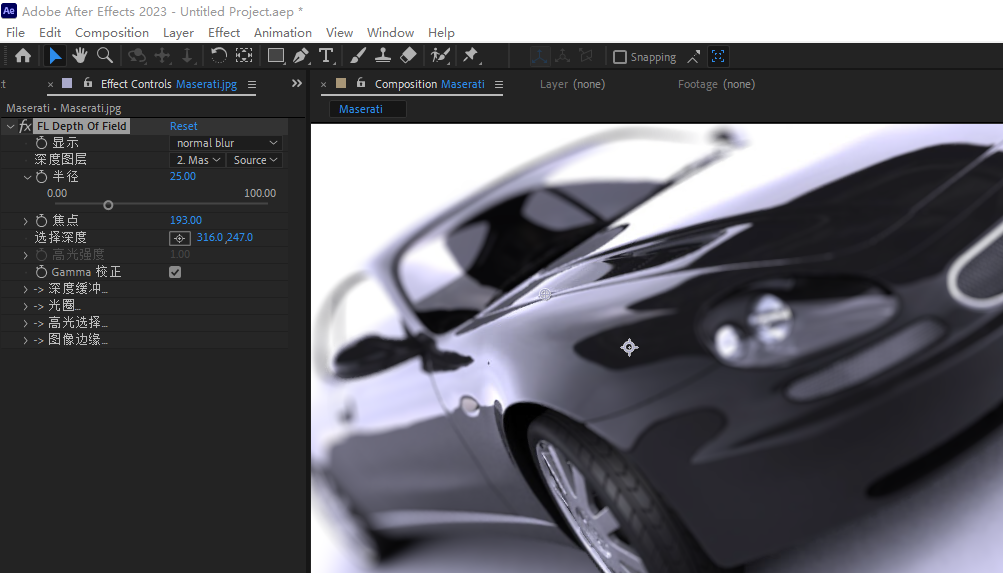The height and width of the screenshot is (573, 1003).
Task: Reset the FL Depth Of Field effect
Action: coord(184,126)
